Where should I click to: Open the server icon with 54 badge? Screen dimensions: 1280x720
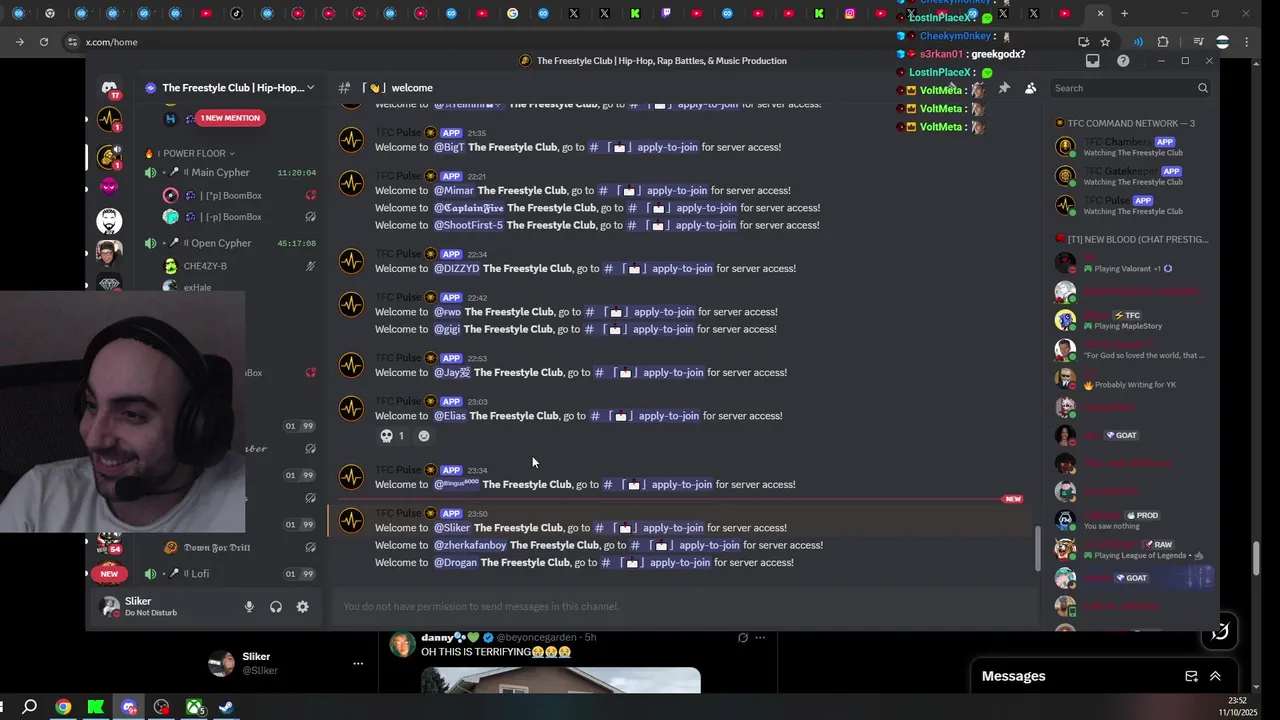[x=109, y=544]
